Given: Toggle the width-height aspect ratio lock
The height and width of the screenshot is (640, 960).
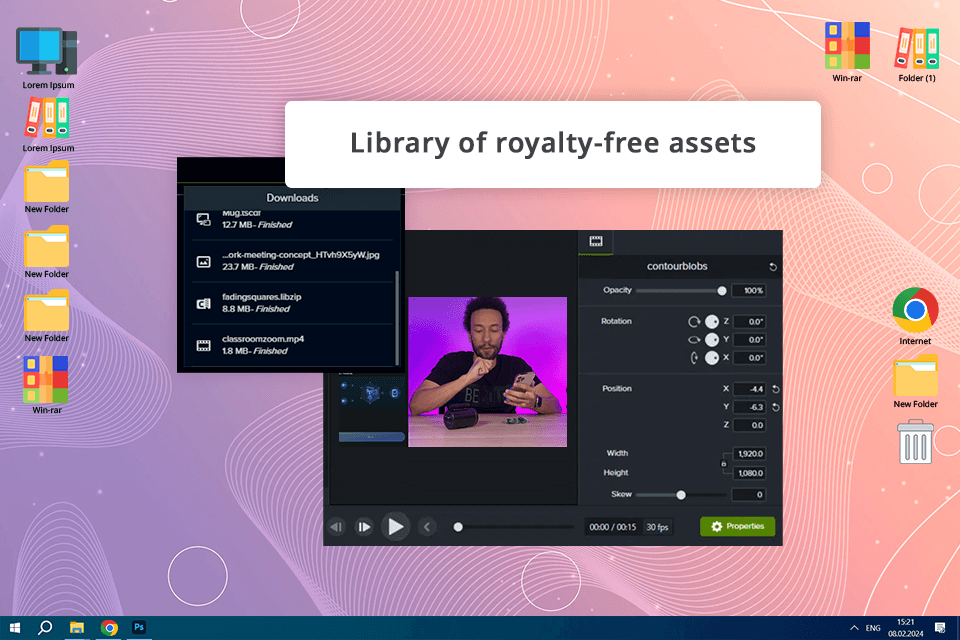Looking at the screenshot, I should (x=724, y=464).
